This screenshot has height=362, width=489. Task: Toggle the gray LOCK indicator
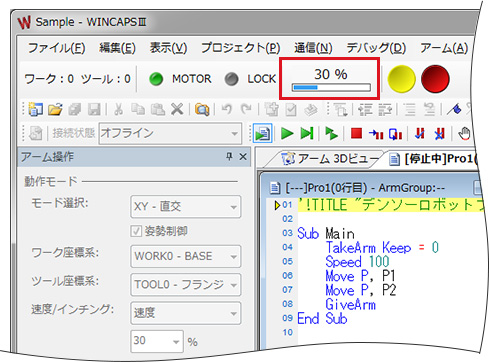click(231, 79)
